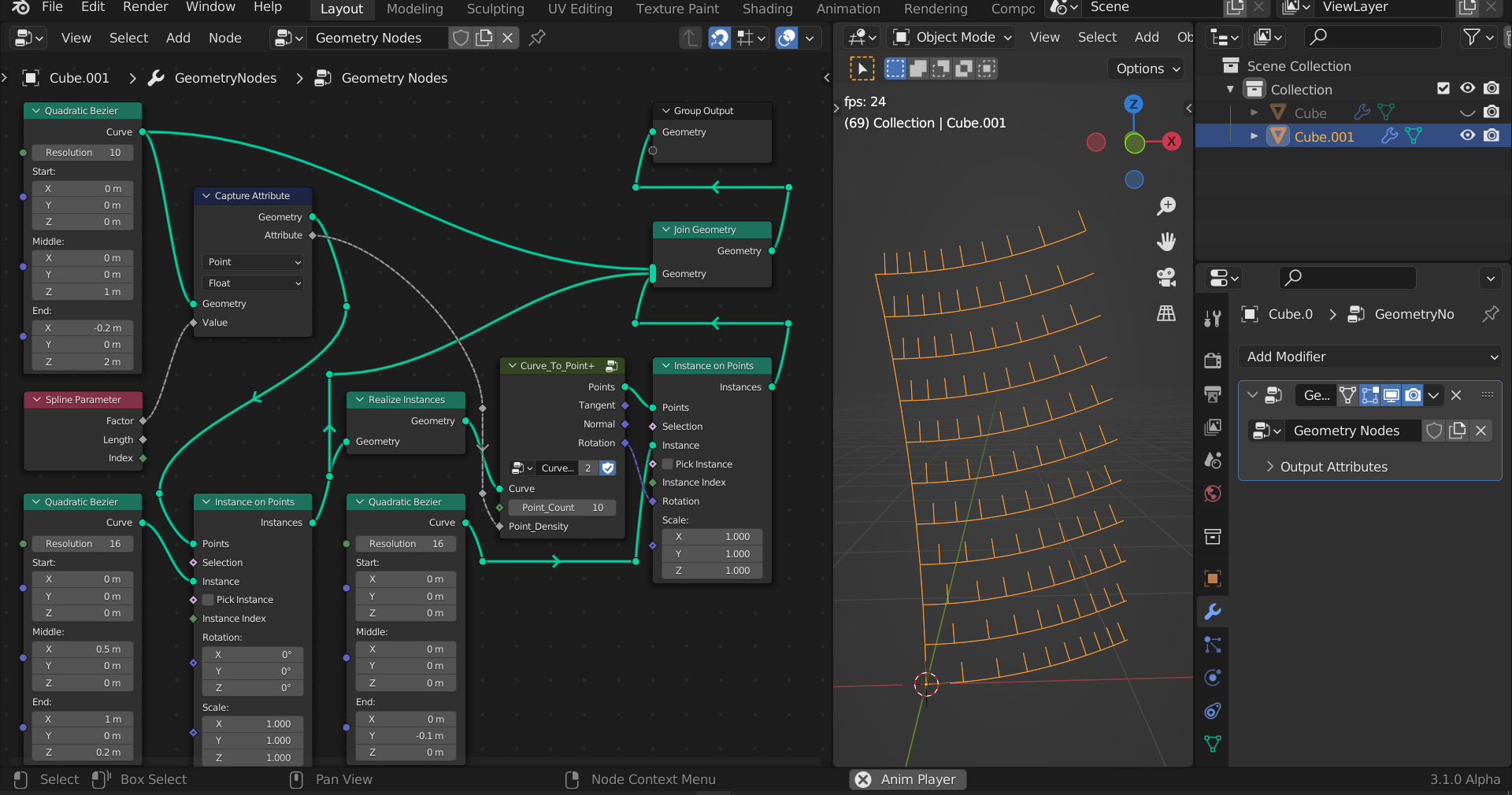Open Point domain dropdown in Capture Attribute
Screen dimensions: 1512x795
(253, 262)
